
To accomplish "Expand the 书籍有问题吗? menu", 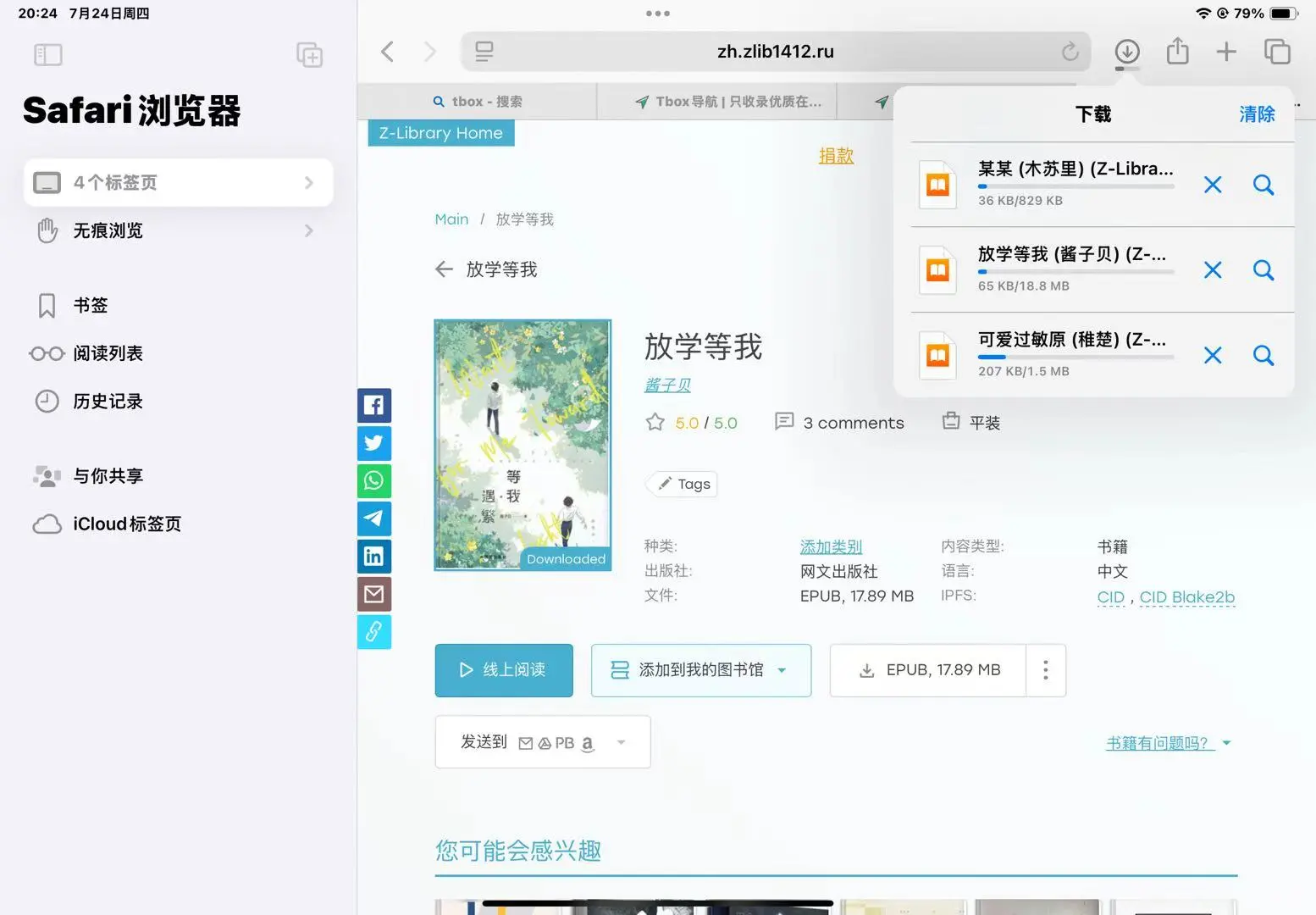I will pos(1169,743).
